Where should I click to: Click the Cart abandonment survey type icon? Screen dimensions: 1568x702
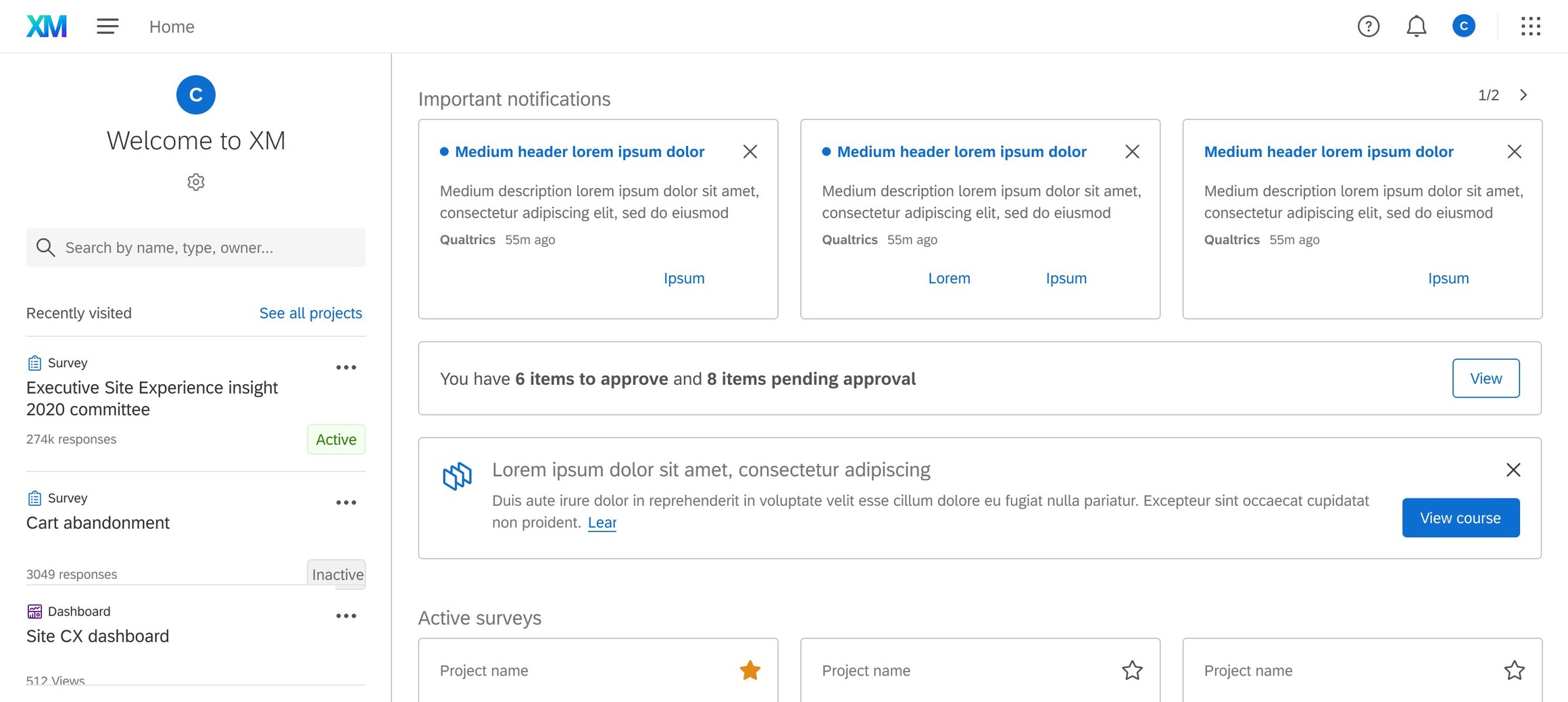pyautogui.click(x=34, y=498)
